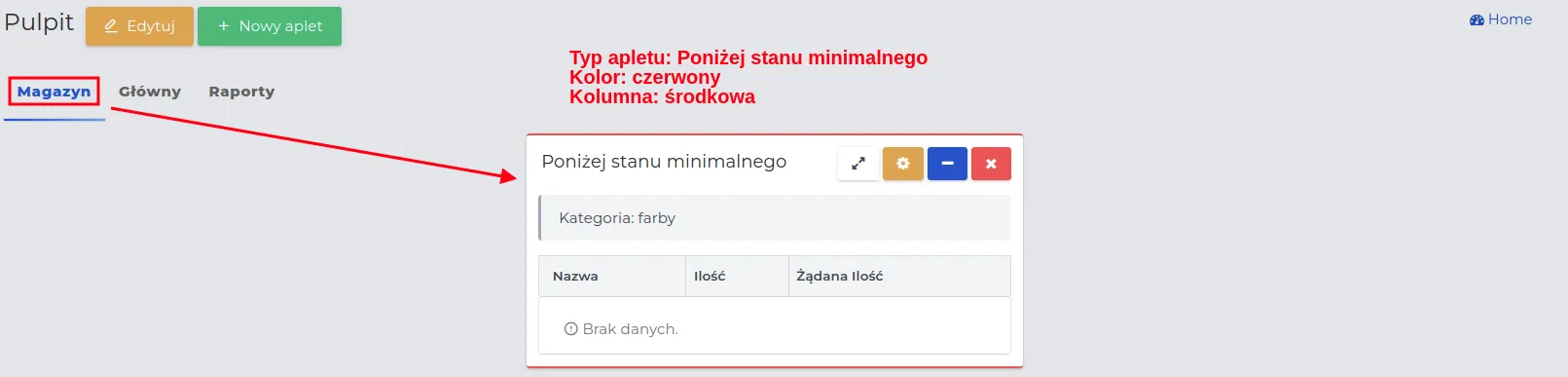Image resolution: width=1568 pixels, height=377 pixels.
Task: Sort by the Nazwa column header
Action: pyautogui.click(x=612, y=277)
